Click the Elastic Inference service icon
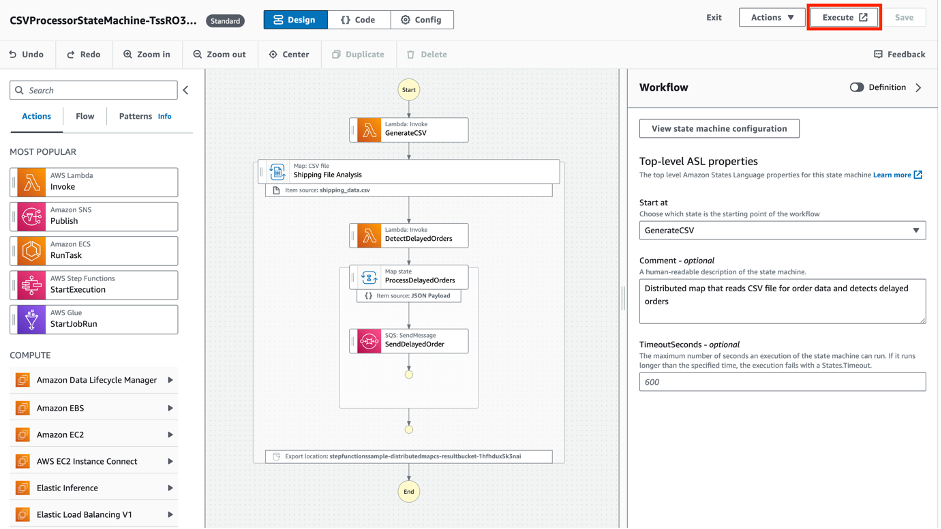Viewport: 941px width, 529px height. click(23, 488)
